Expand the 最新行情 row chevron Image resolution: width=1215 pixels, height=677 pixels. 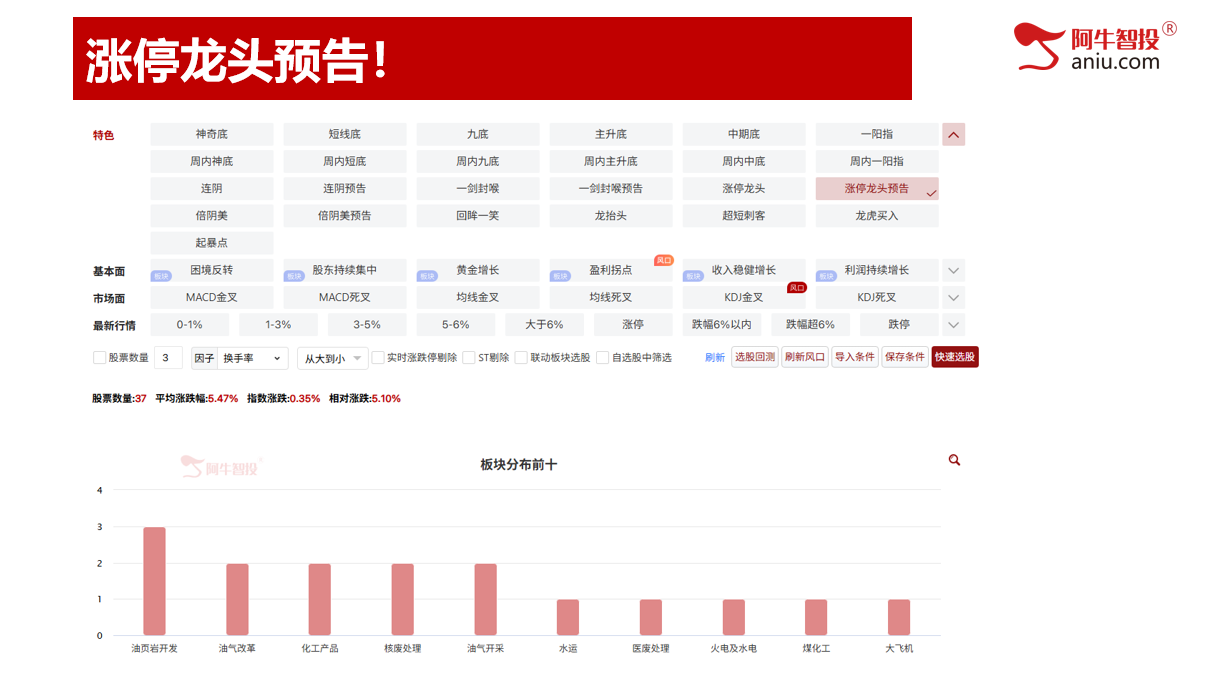click(x=953, y=324)
